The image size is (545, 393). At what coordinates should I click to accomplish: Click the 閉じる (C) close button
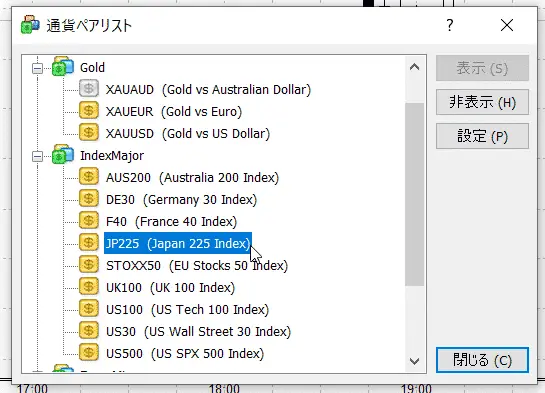[482, 360]
